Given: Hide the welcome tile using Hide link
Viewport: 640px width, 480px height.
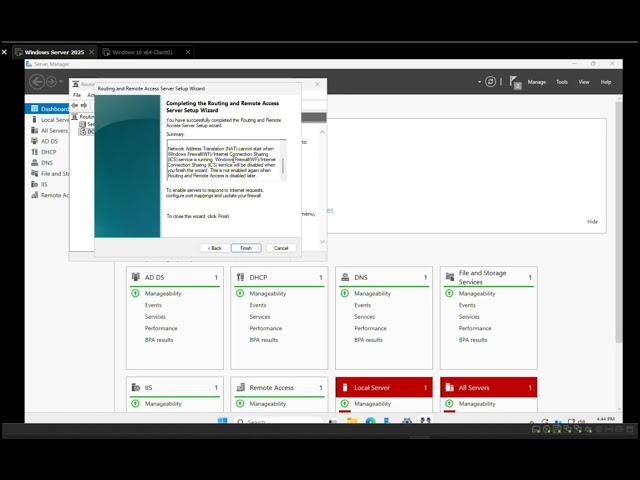Looking at the screenshot, I should point(592,222).
